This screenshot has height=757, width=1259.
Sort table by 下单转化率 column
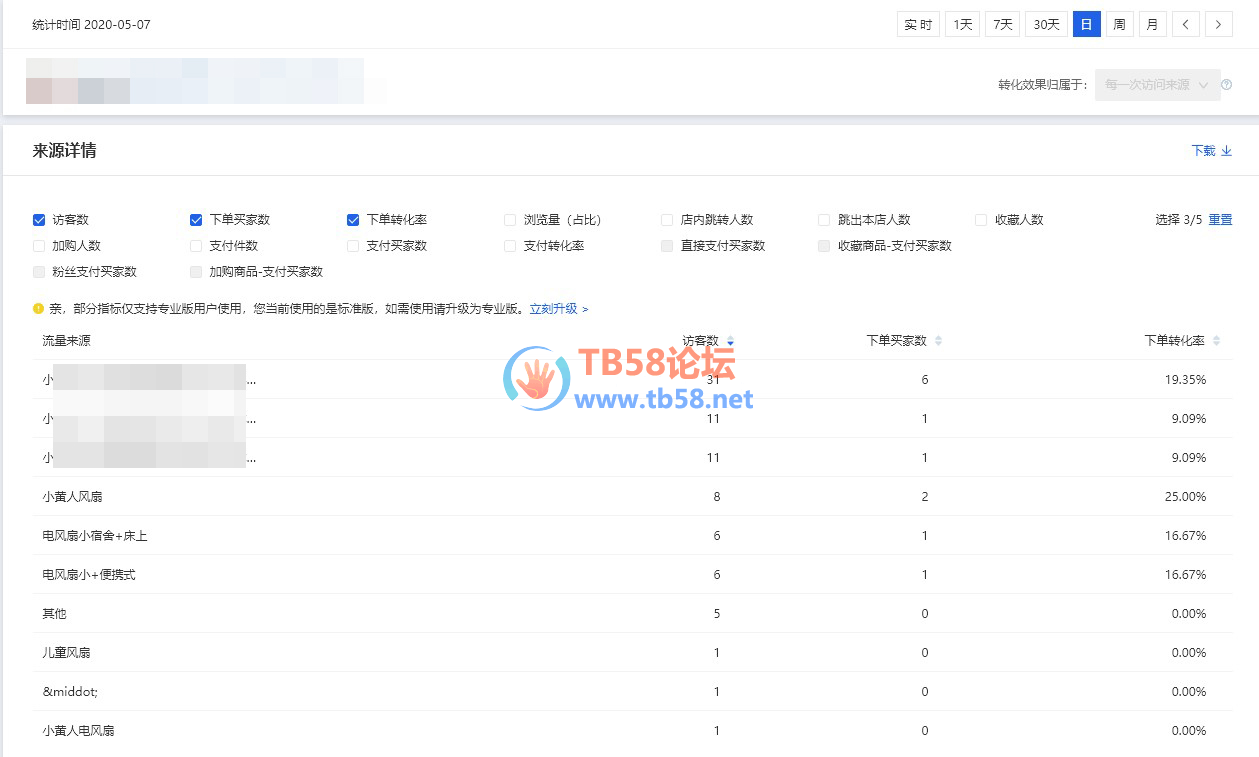1216,341
